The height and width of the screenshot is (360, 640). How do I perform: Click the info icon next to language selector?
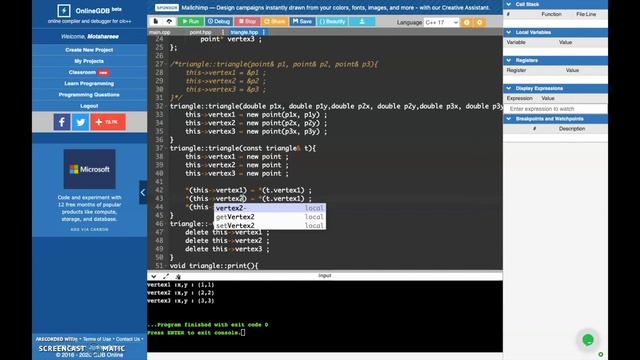[467, 22]
